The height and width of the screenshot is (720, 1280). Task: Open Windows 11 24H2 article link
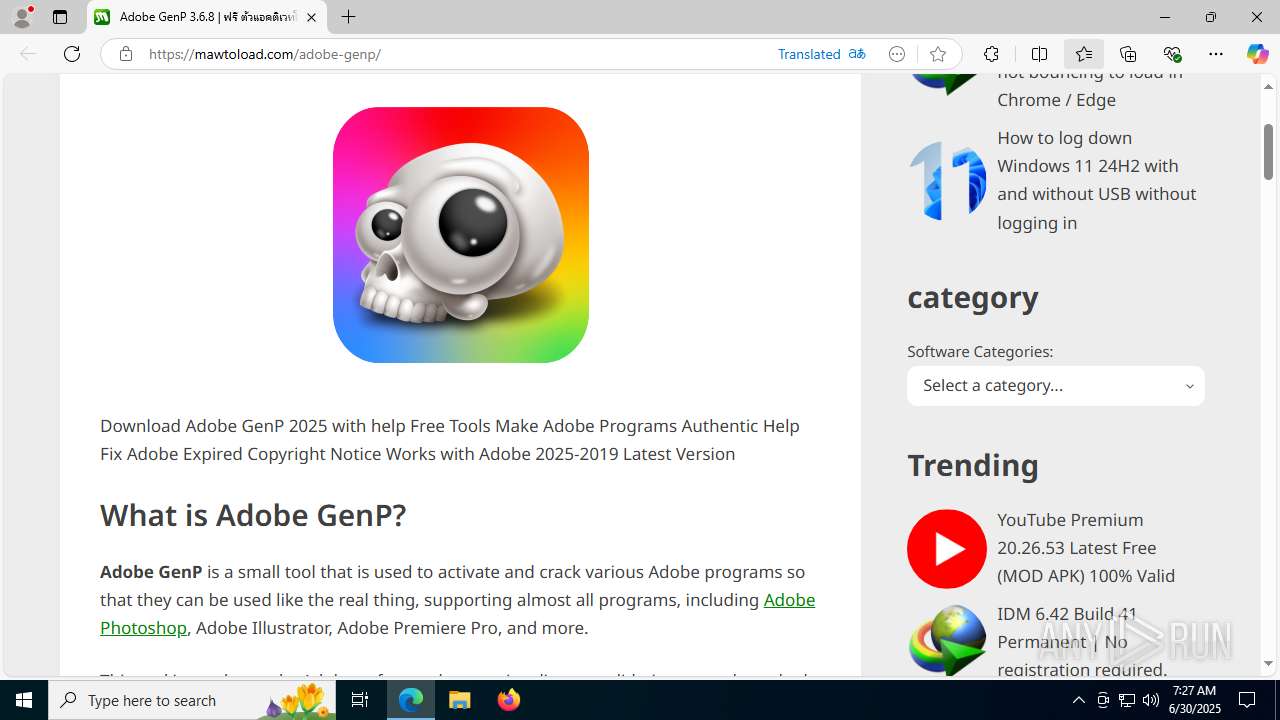(1097, 180)
